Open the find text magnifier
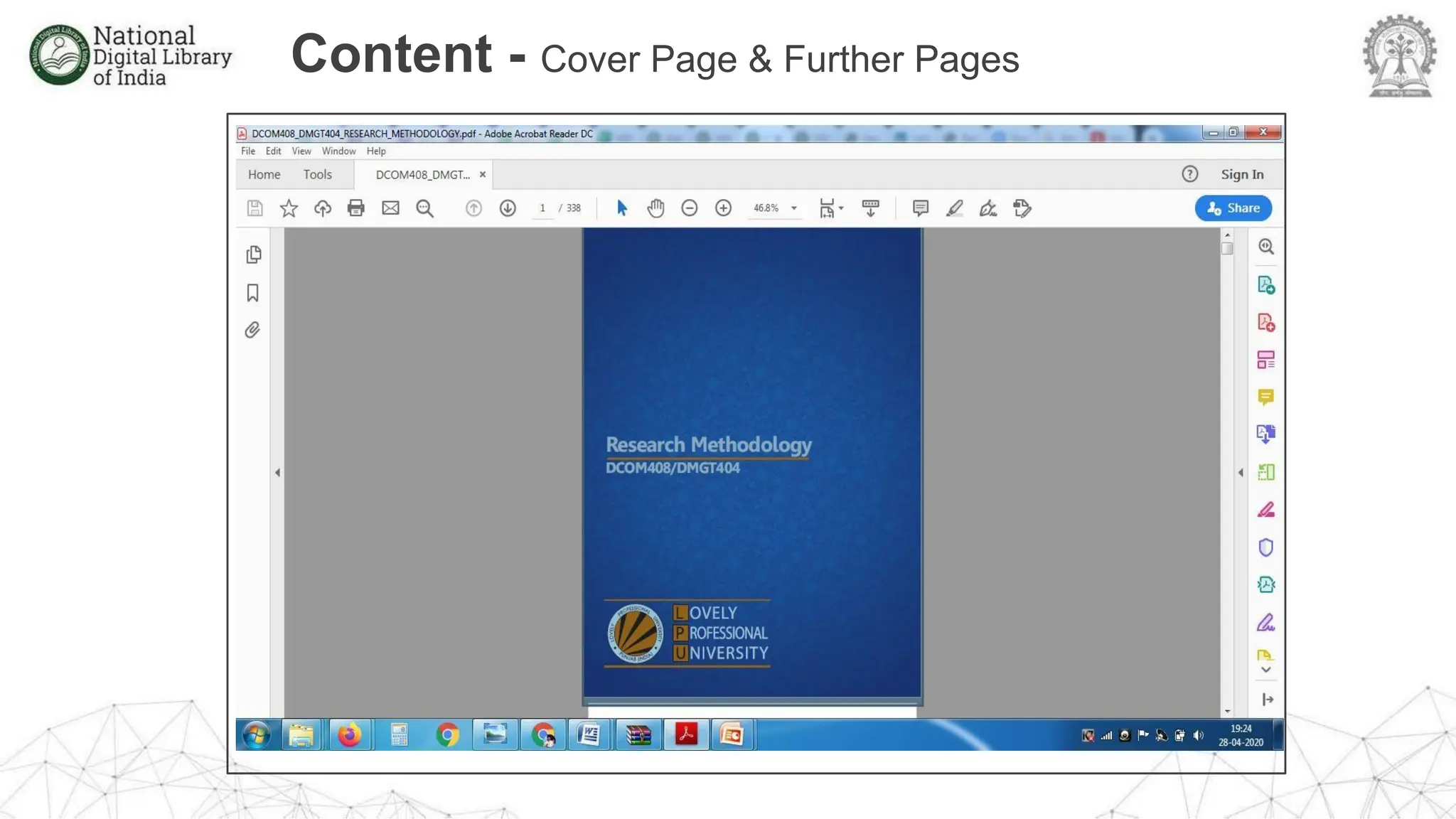 [424, 208]
